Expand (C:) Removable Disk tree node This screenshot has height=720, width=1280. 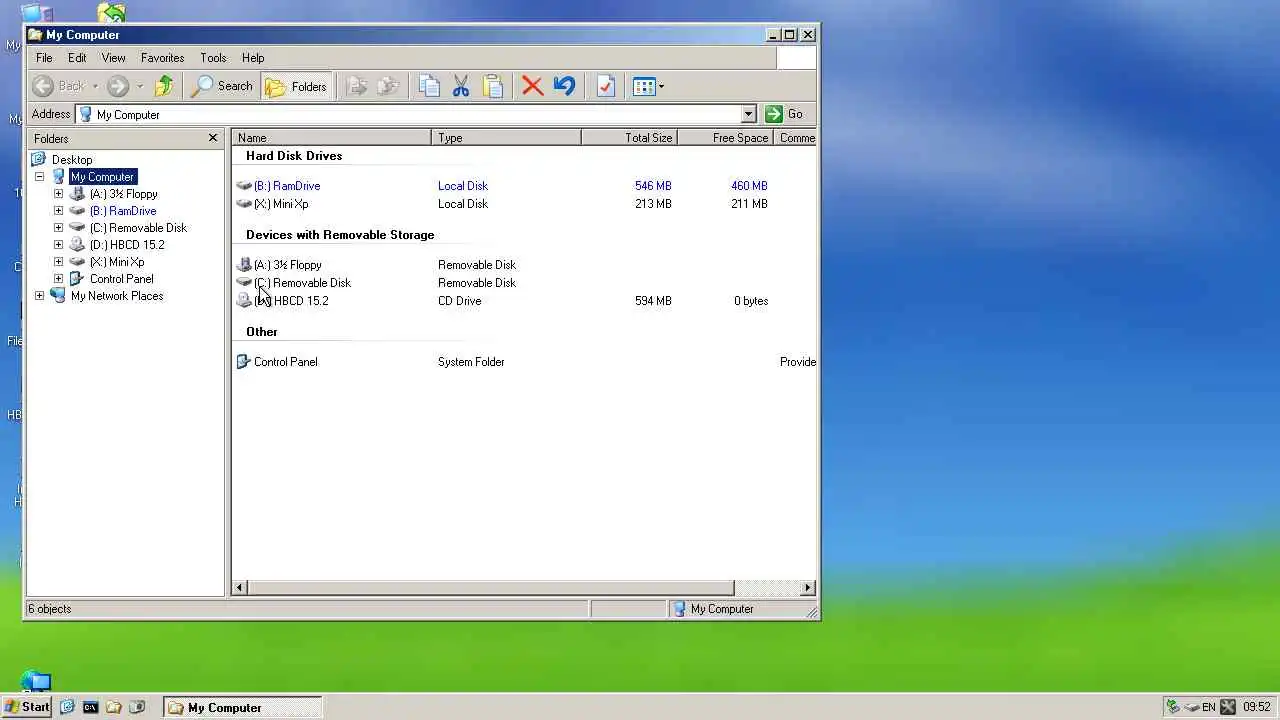[x=58, y=228]
